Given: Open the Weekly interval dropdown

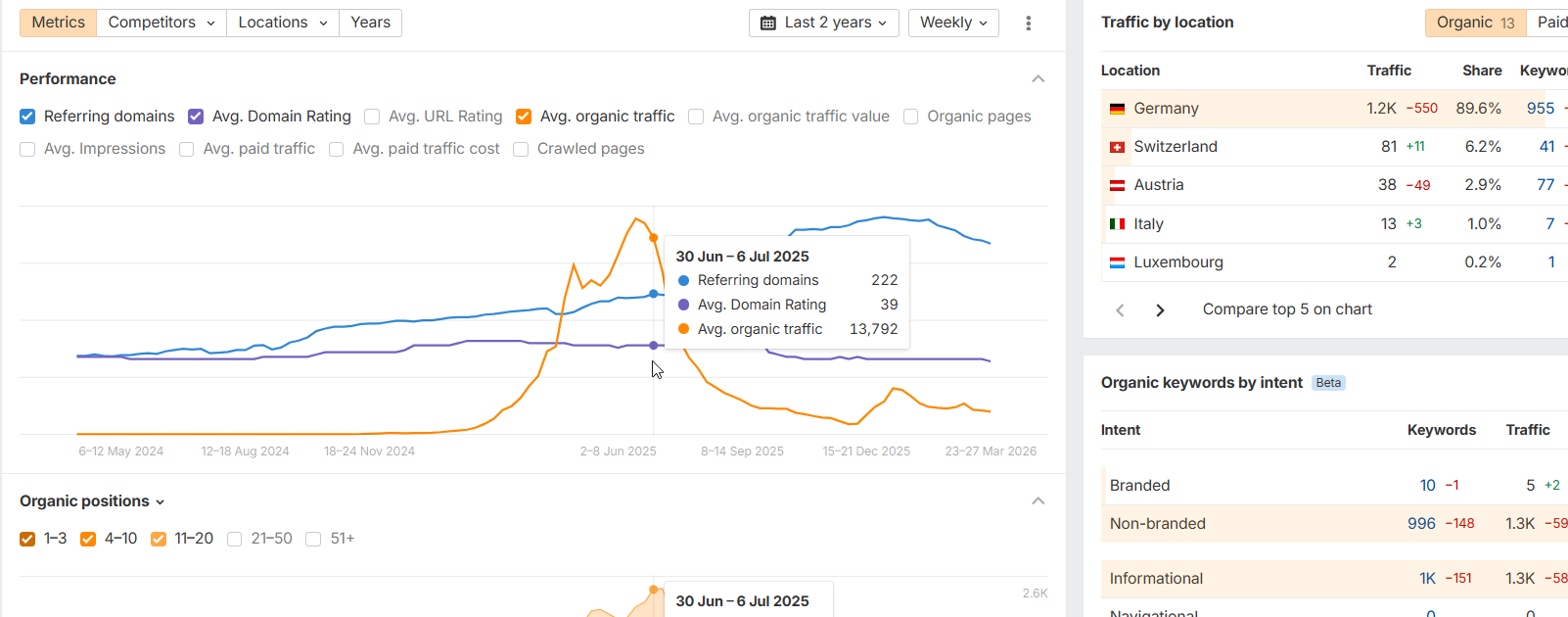Looking at the screenshot, I should click(x=953, y=23).
